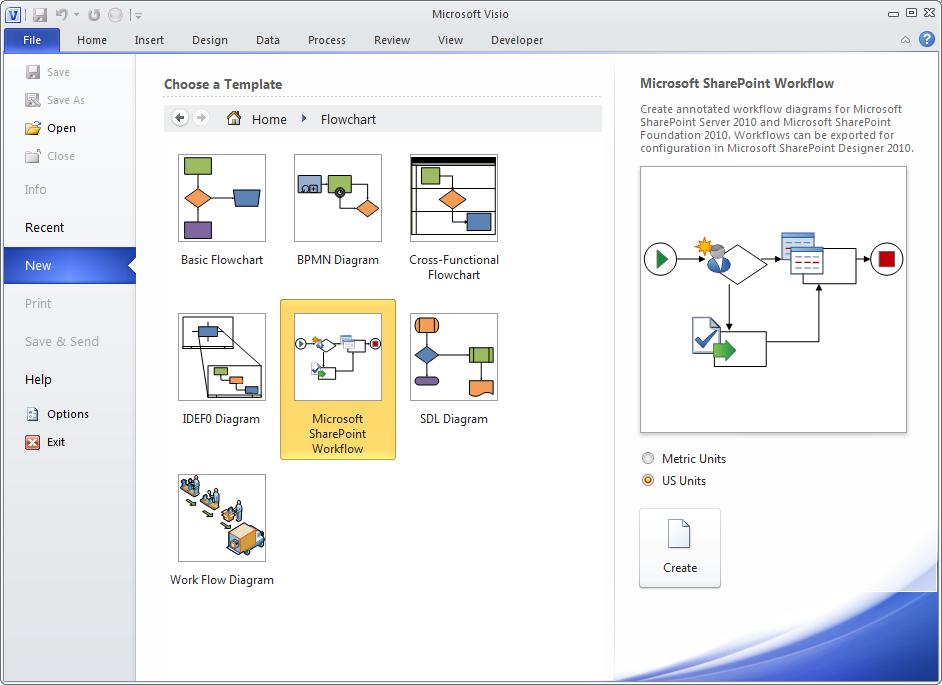Click the Home house icon in breadcrumb
Image resolution: width=942 pixels, height=685 pixels.
point(234,118)
